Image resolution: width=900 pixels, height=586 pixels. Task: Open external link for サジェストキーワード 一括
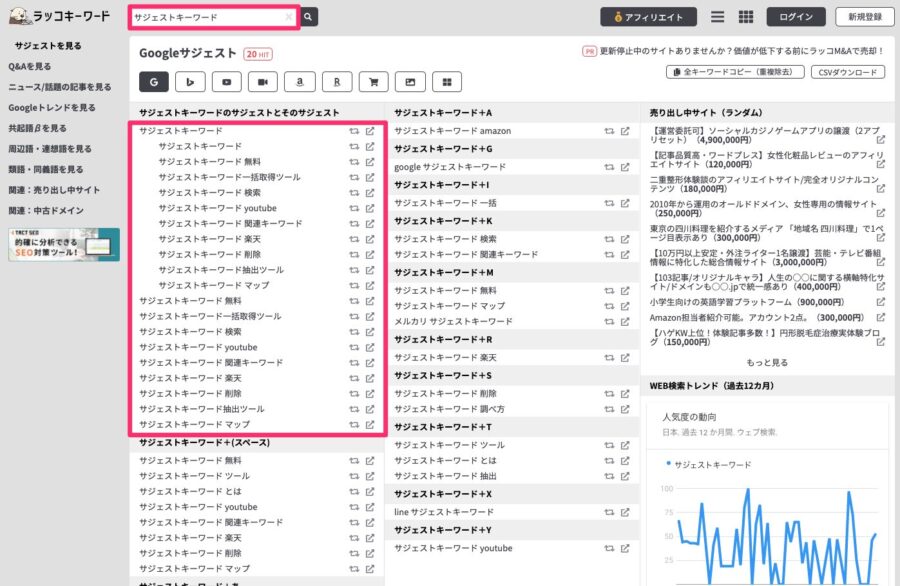(x=625, y=203)
